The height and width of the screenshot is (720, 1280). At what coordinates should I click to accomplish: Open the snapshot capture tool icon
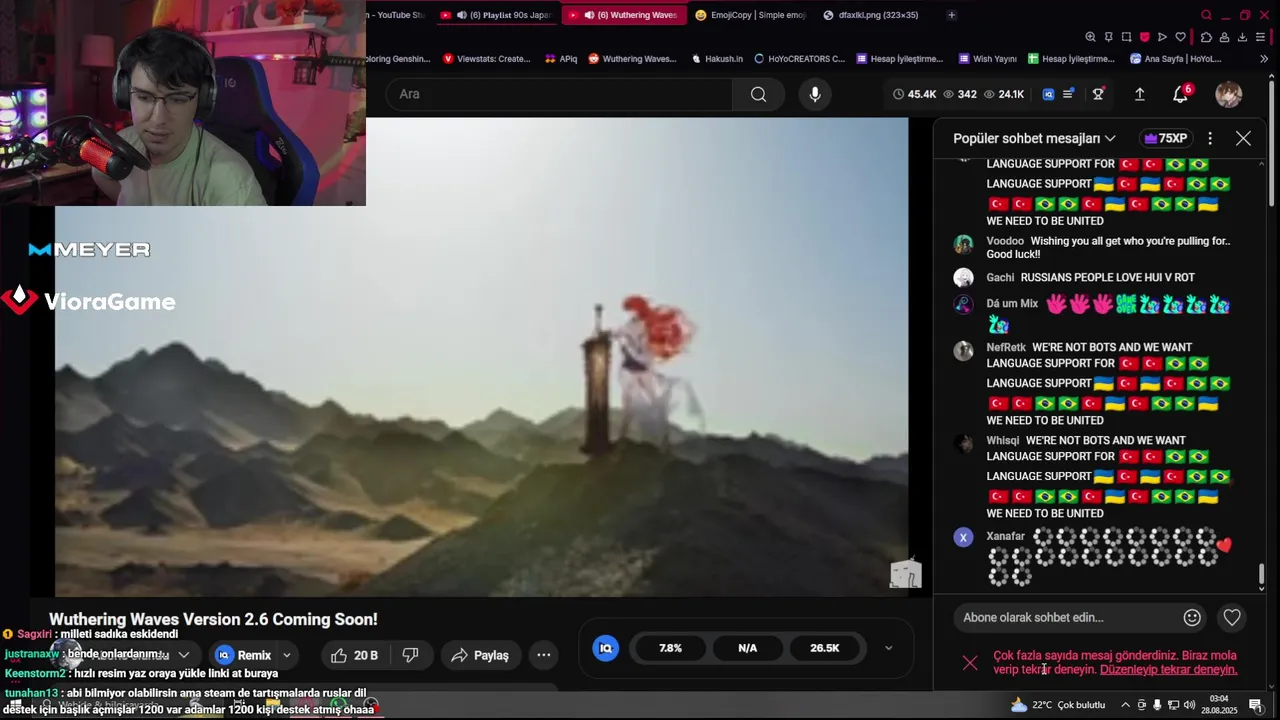click(x=1126, y=37)
